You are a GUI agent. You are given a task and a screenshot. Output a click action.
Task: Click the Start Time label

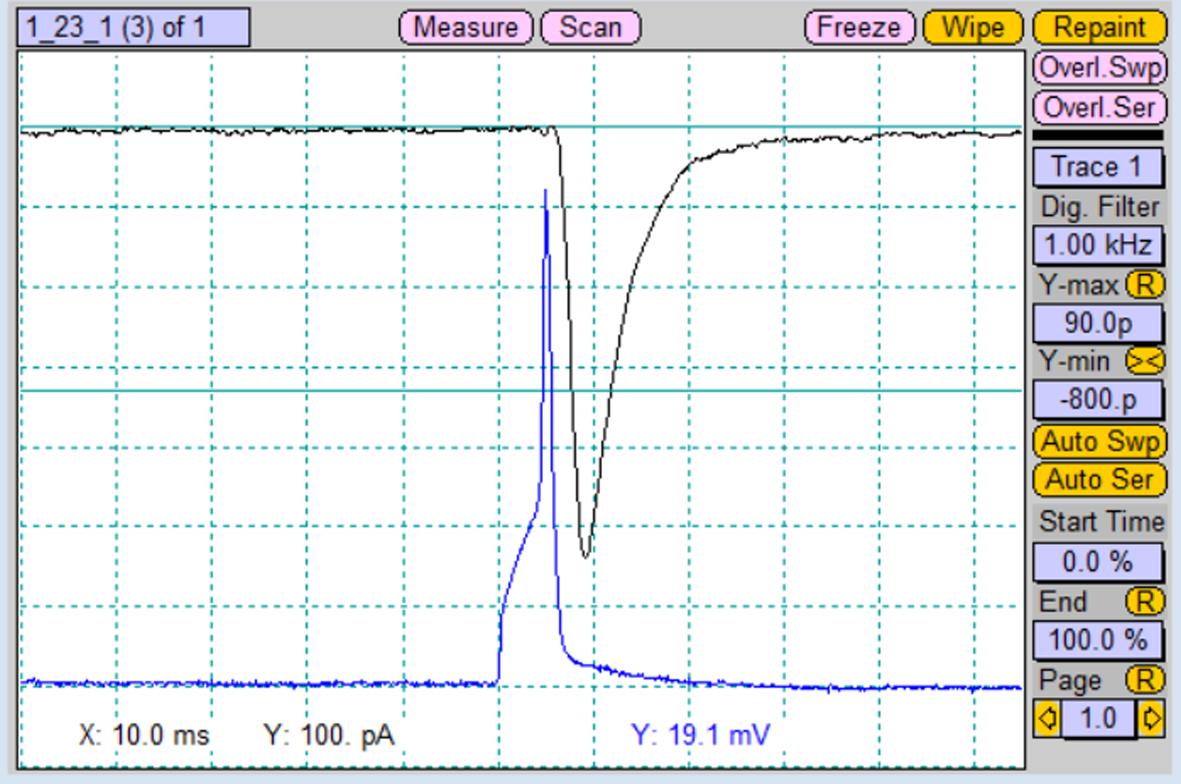tap(1101, 521)
